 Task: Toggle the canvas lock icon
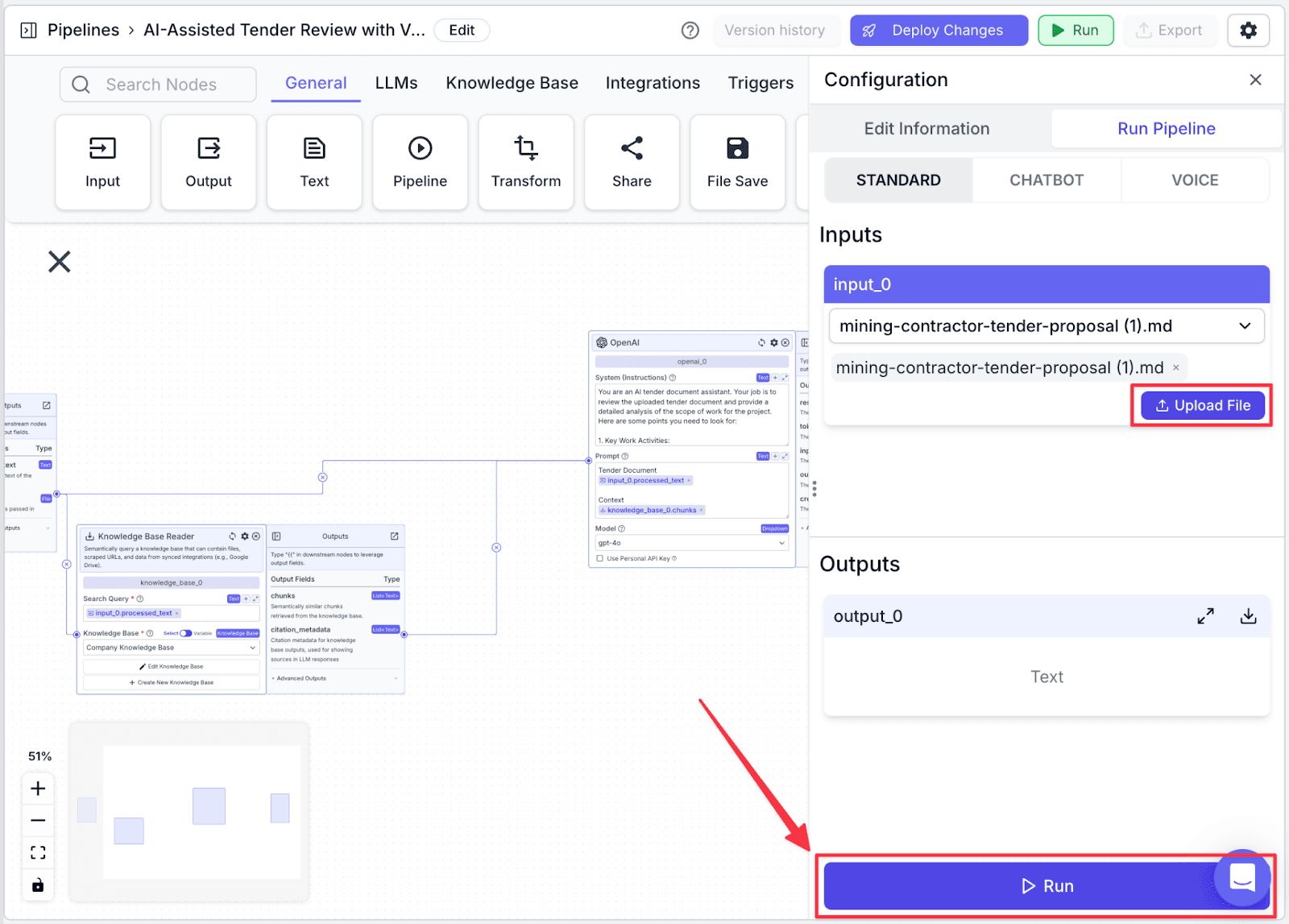tap(38, 885)
